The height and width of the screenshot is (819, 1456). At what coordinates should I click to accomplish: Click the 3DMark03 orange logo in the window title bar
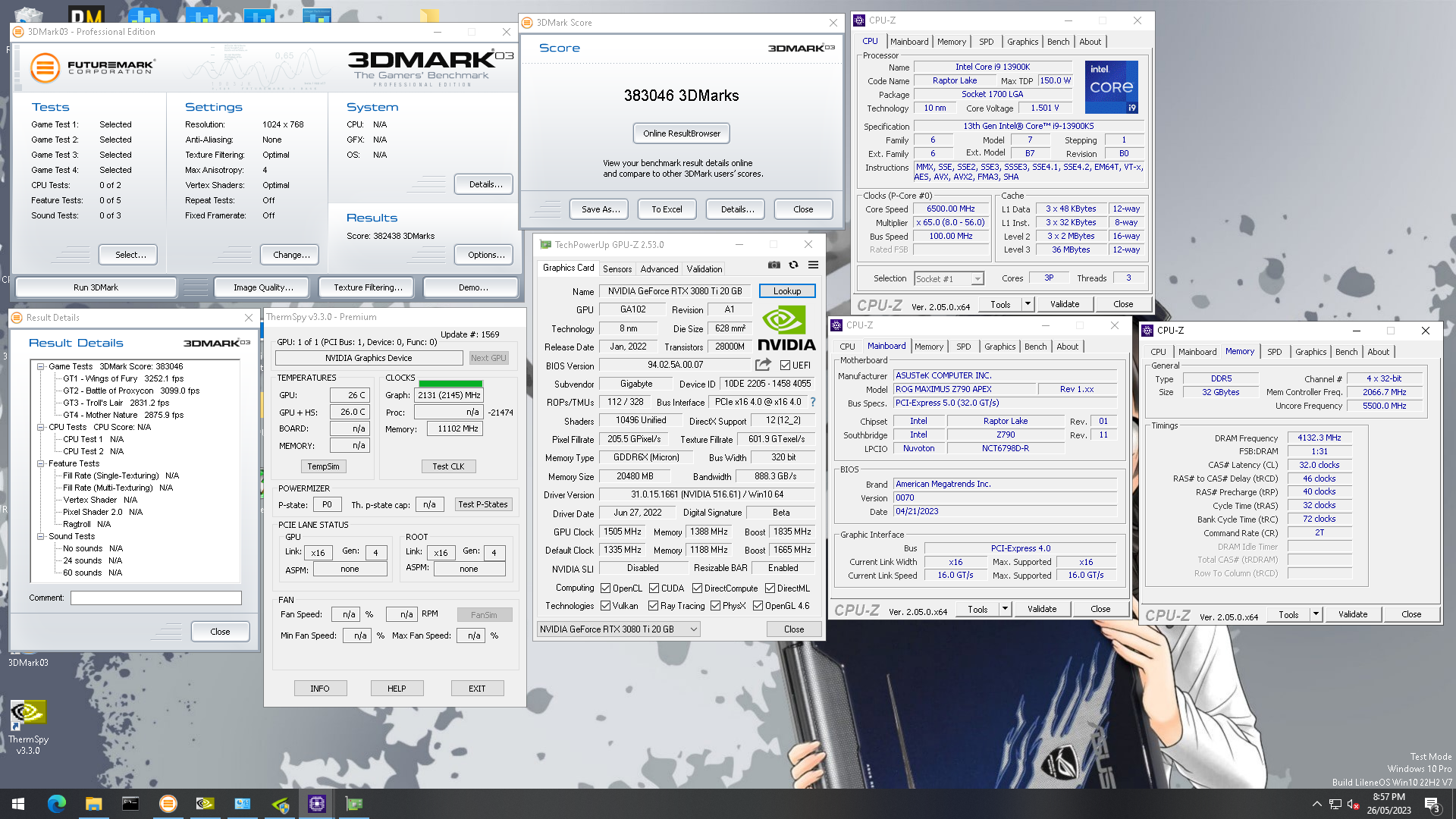tap(19, 32)
